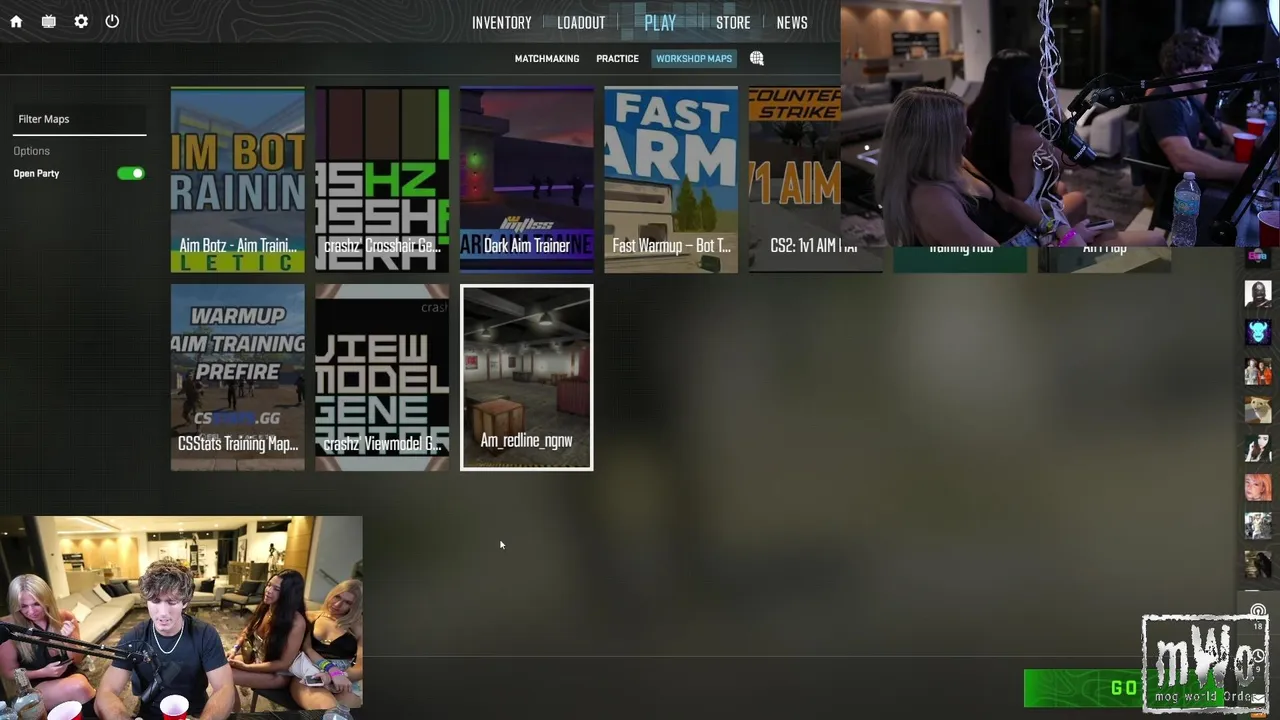This screenshot has width=1280, height=720.
Task: Select the CSStats Training Map tile
Action: tap(238, 377)
